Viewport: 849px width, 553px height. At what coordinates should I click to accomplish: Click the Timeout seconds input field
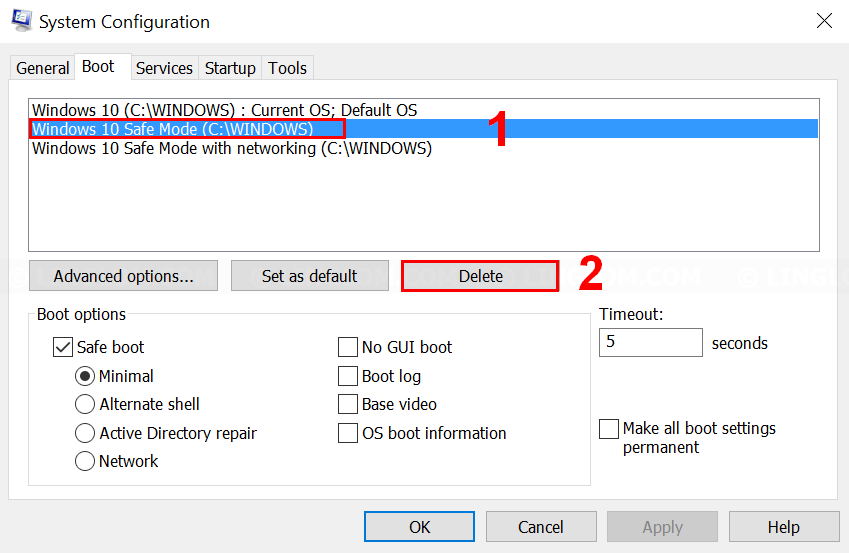coord(651,342)
